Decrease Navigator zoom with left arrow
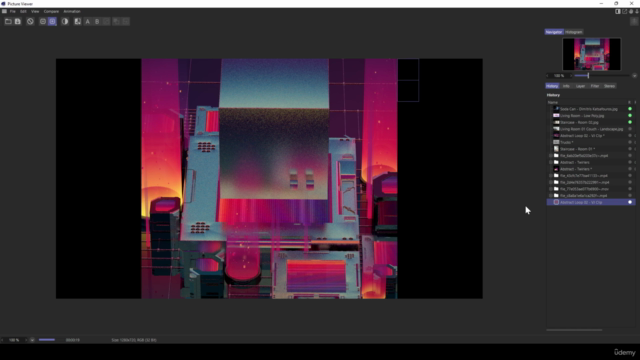The height and width of the screenshot is (360, 640). (x=547, y=76)
